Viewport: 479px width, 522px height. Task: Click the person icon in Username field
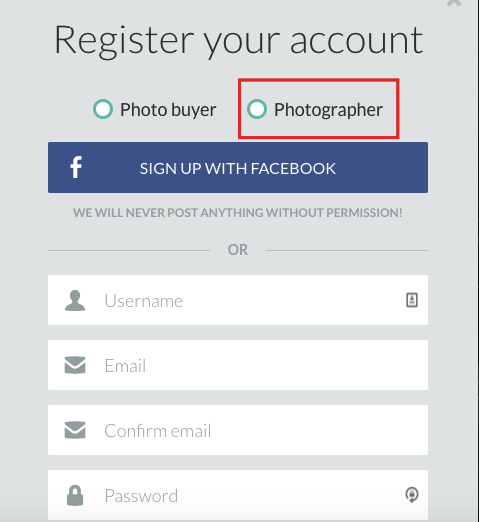coord(75,300)
